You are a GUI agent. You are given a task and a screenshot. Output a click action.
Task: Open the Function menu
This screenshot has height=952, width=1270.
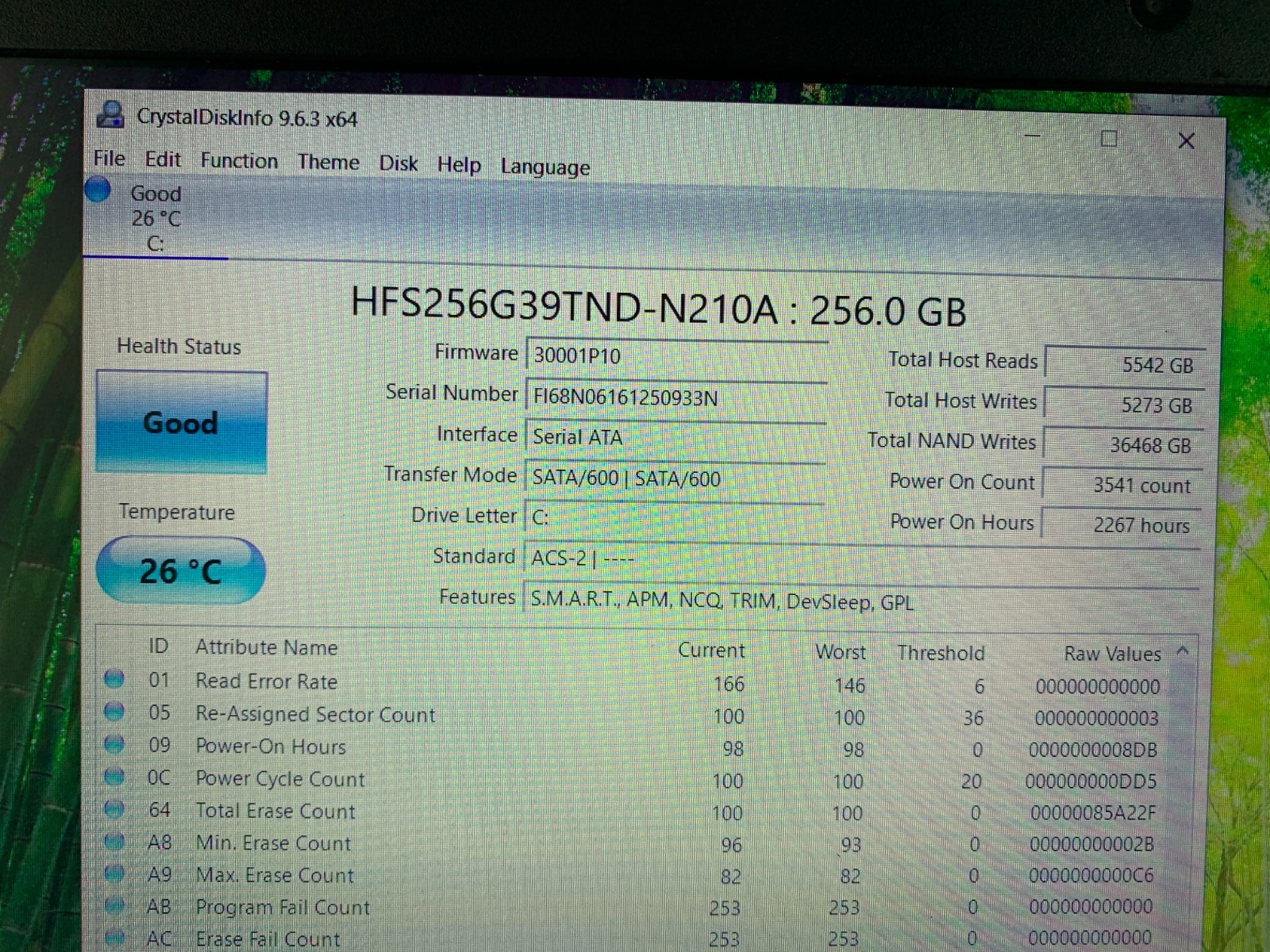pos(239,161)
